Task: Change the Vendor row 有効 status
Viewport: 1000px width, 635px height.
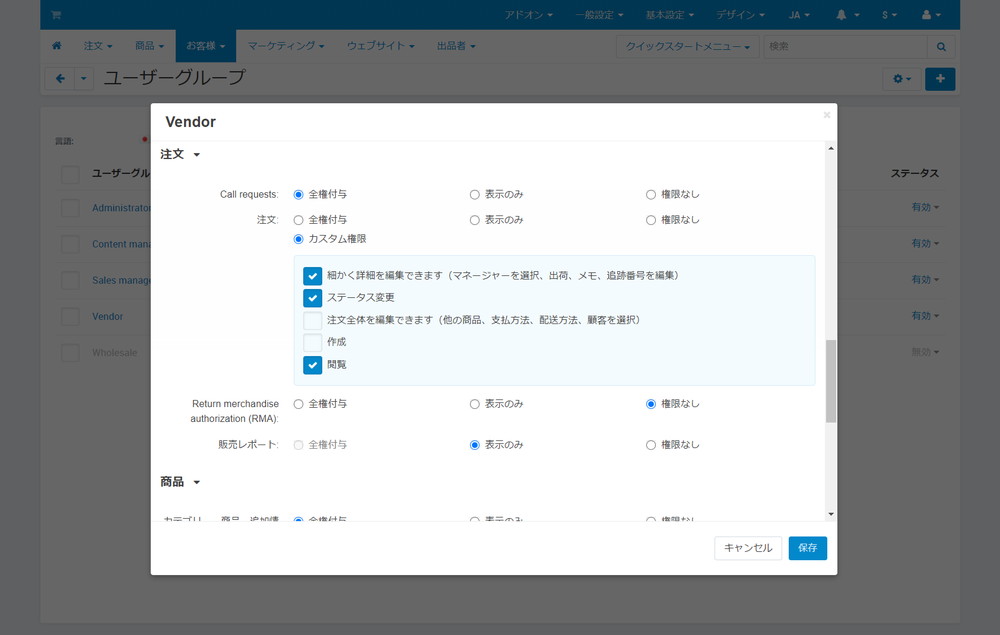Action: pos(925,316)
